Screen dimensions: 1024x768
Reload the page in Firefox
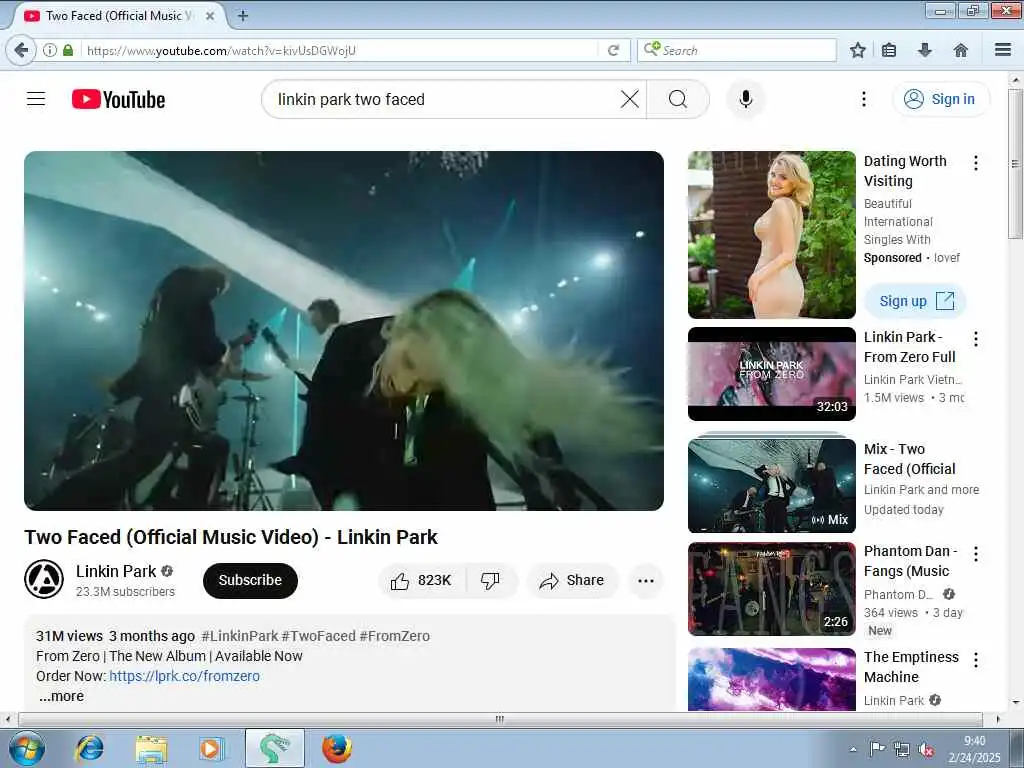pyautogui.click(x=613, y=50)
